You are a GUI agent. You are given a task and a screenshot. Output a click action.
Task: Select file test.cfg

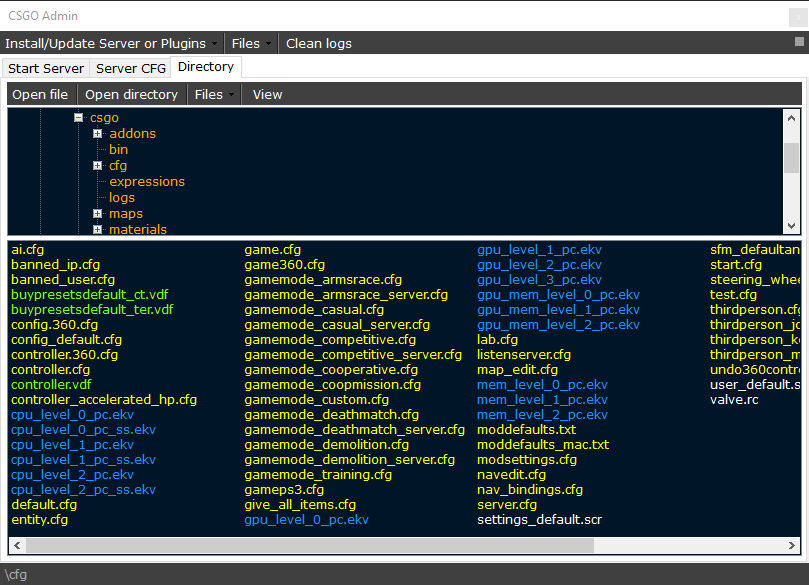(x=733, y=295)
